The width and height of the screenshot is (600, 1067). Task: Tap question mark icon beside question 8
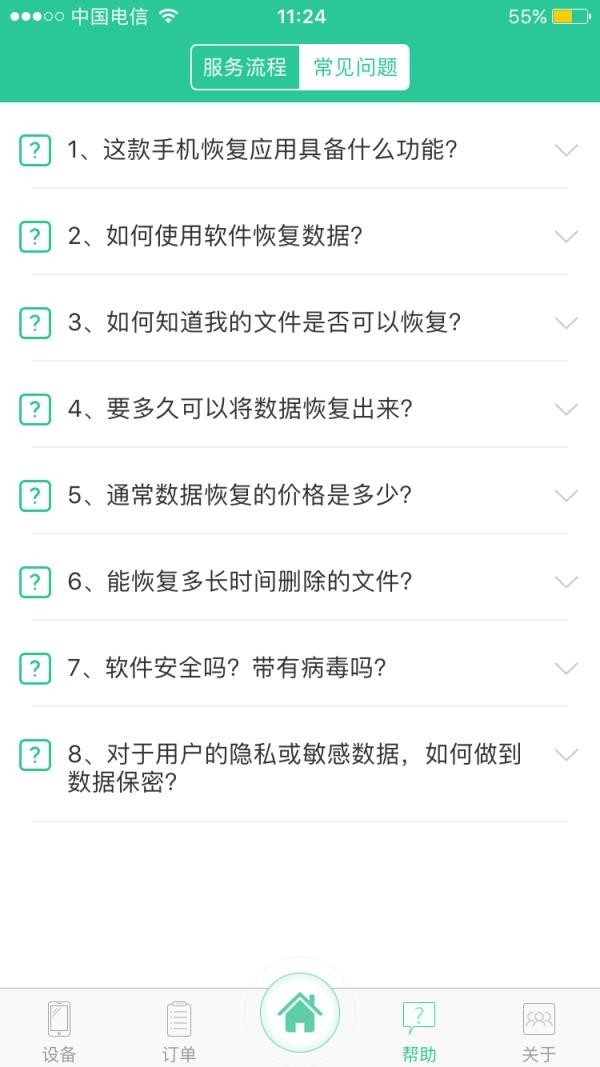pyautogui.click(x=35, y=755)
